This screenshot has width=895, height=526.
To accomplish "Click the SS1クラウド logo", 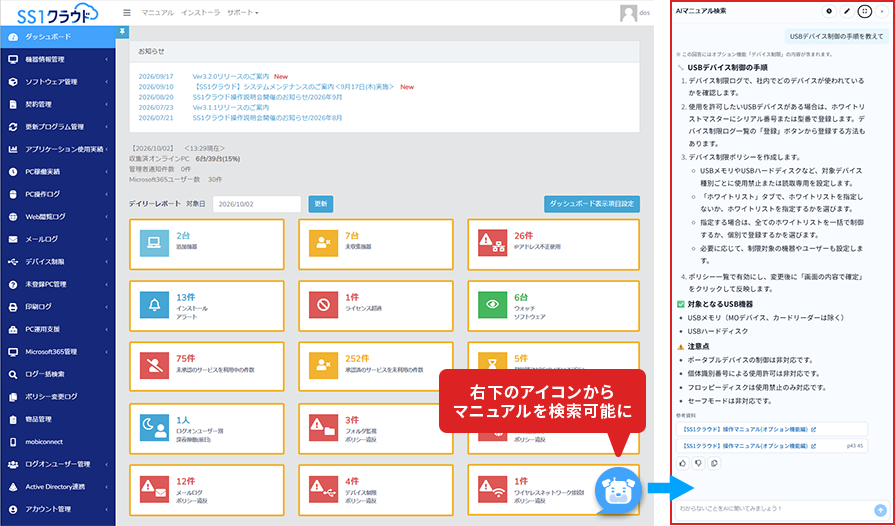I will (57, 13).
